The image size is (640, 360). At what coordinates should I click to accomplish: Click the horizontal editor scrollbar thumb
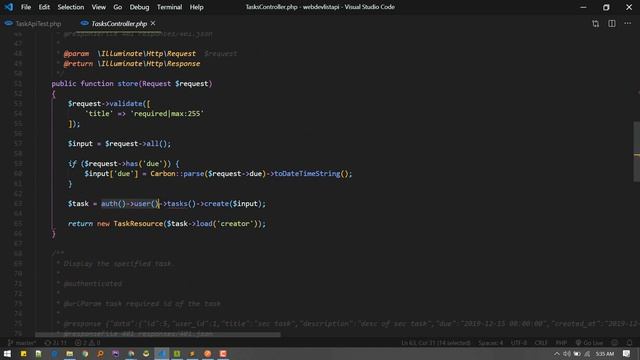158,334
